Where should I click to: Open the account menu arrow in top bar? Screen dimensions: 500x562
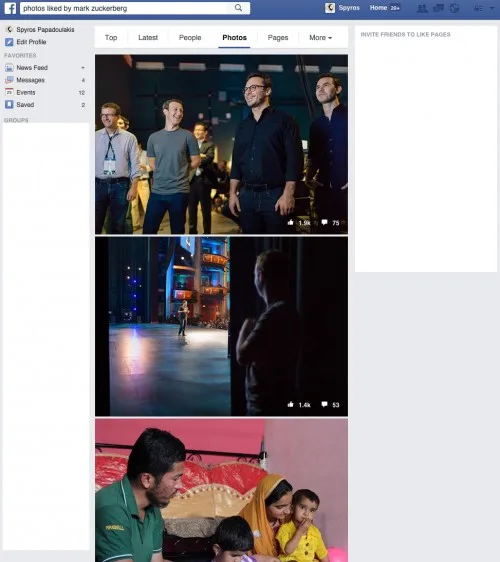tap(492, 8)
